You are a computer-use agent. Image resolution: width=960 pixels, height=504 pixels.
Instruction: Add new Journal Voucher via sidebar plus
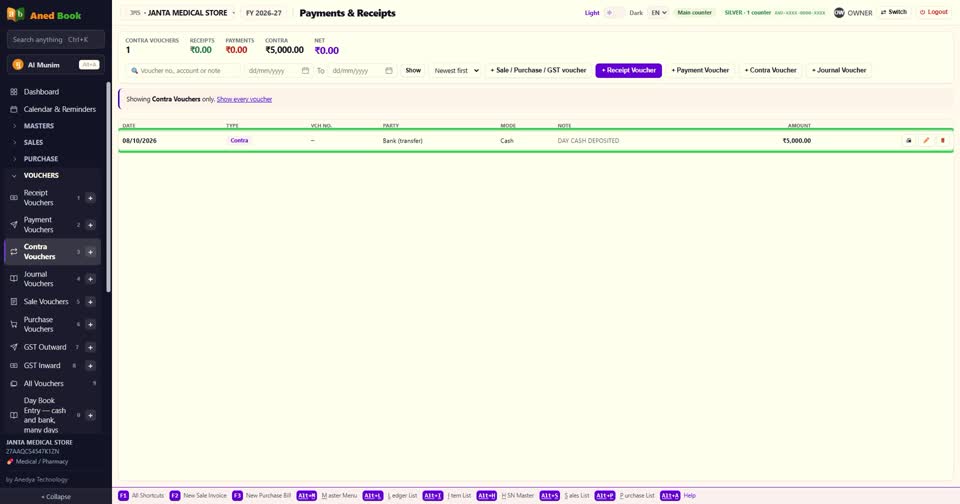[90, 279]
